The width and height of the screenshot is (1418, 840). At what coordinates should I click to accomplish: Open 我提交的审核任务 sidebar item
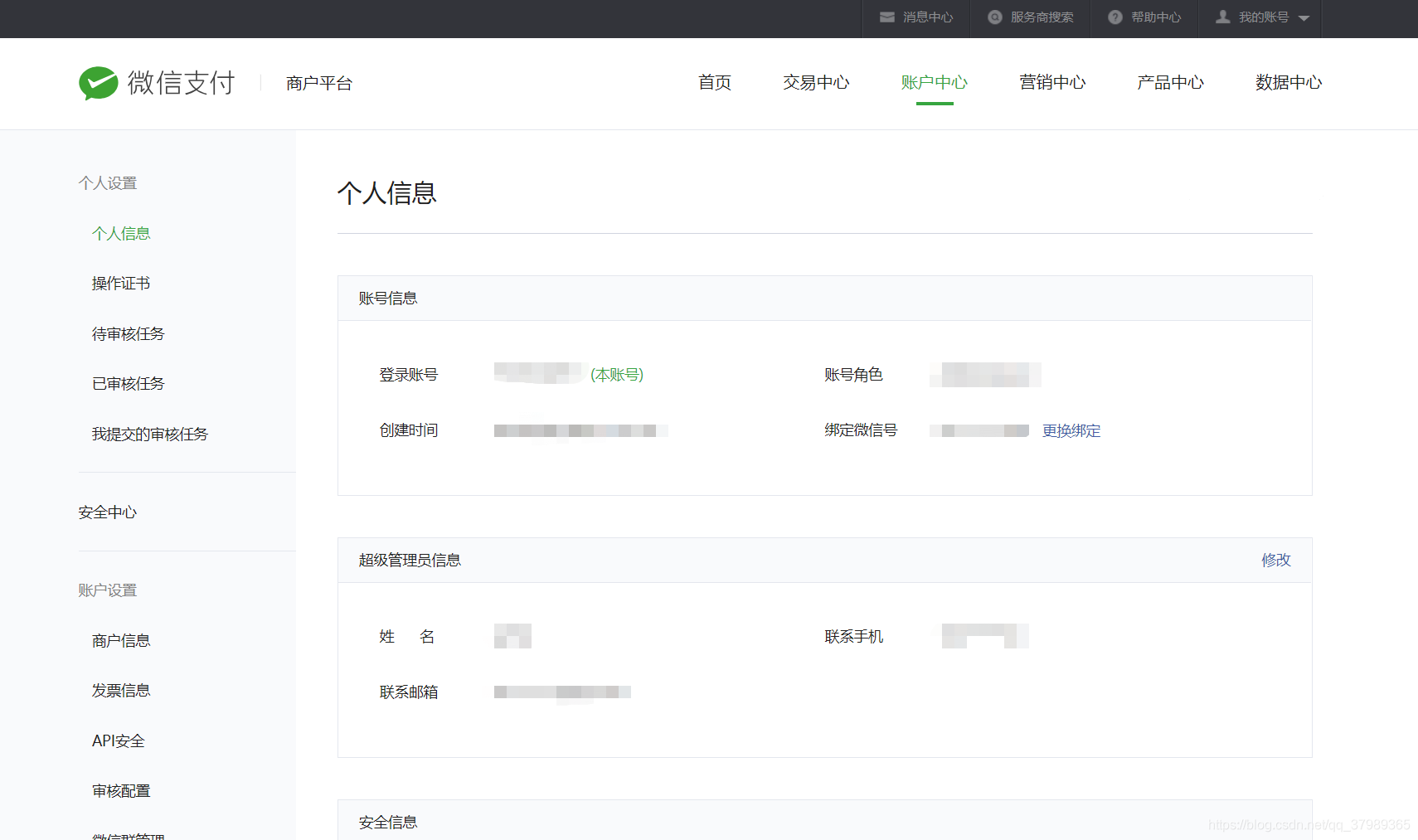(x=150, y=435)
